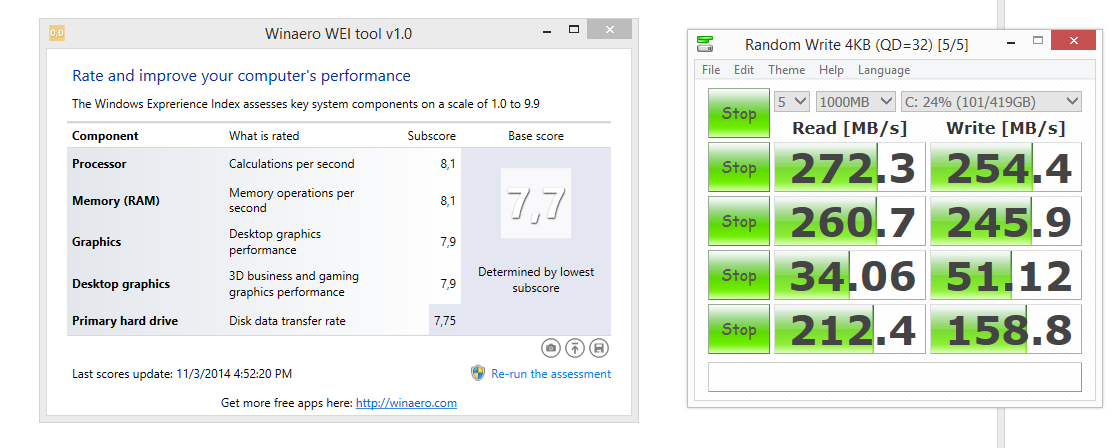
Task: Click the Base score column header
Action: (536, 136)
